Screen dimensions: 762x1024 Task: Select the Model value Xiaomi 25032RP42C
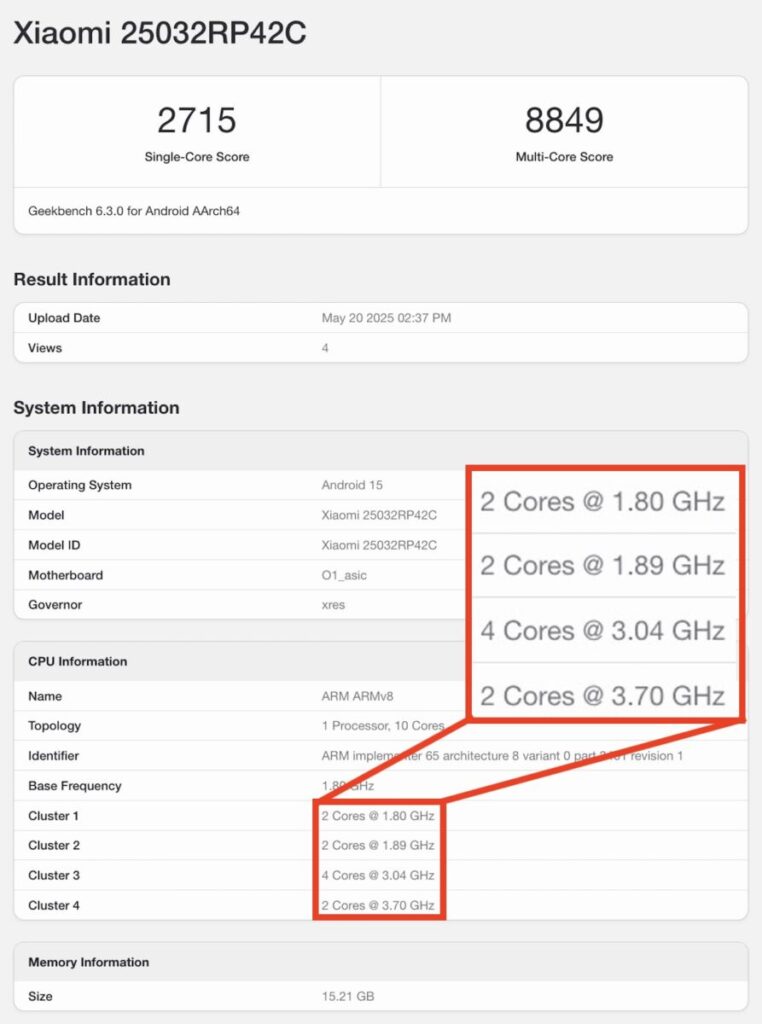pyautogui.click(x=379, y=515)
